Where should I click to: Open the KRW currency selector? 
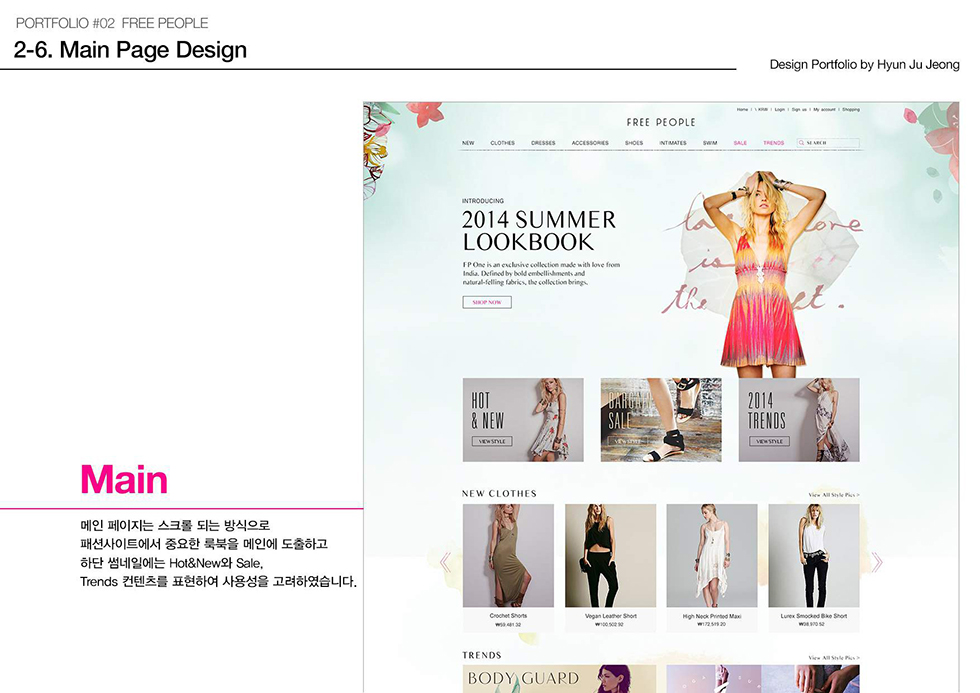click(x=761, y=109)
